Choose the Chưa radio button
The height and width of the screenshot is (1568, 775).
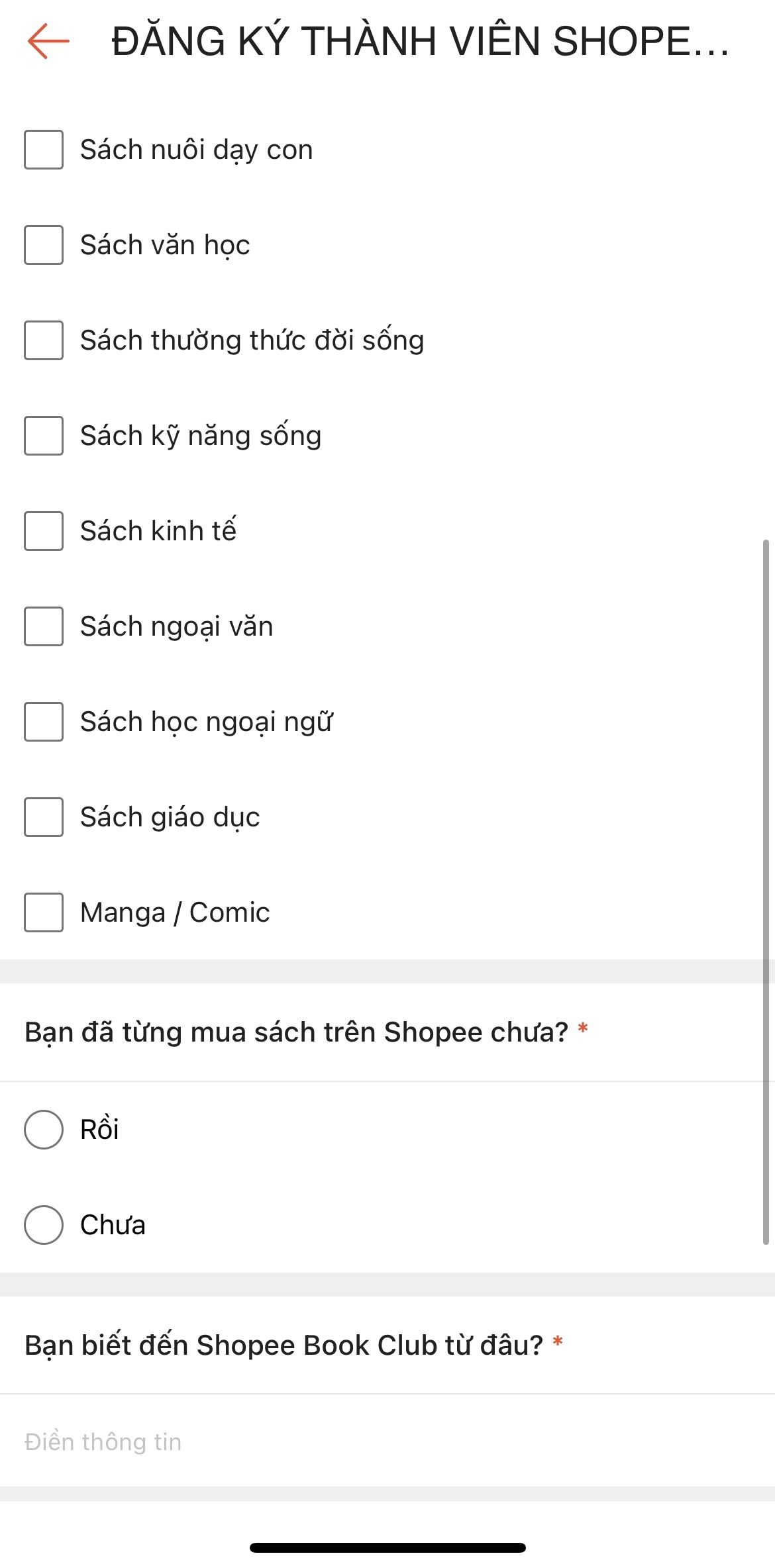click(44, 1225)
